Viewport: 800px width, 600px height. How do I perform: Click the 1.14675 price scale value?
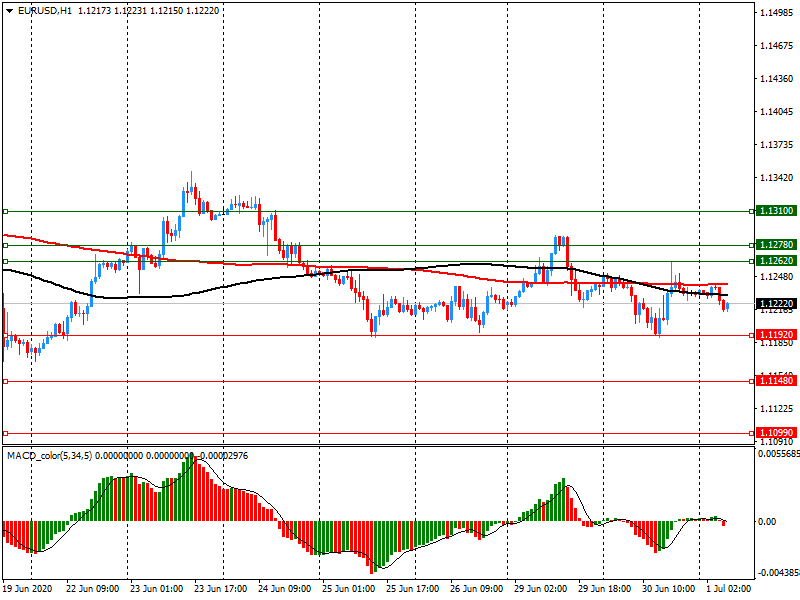pos(777,45)
